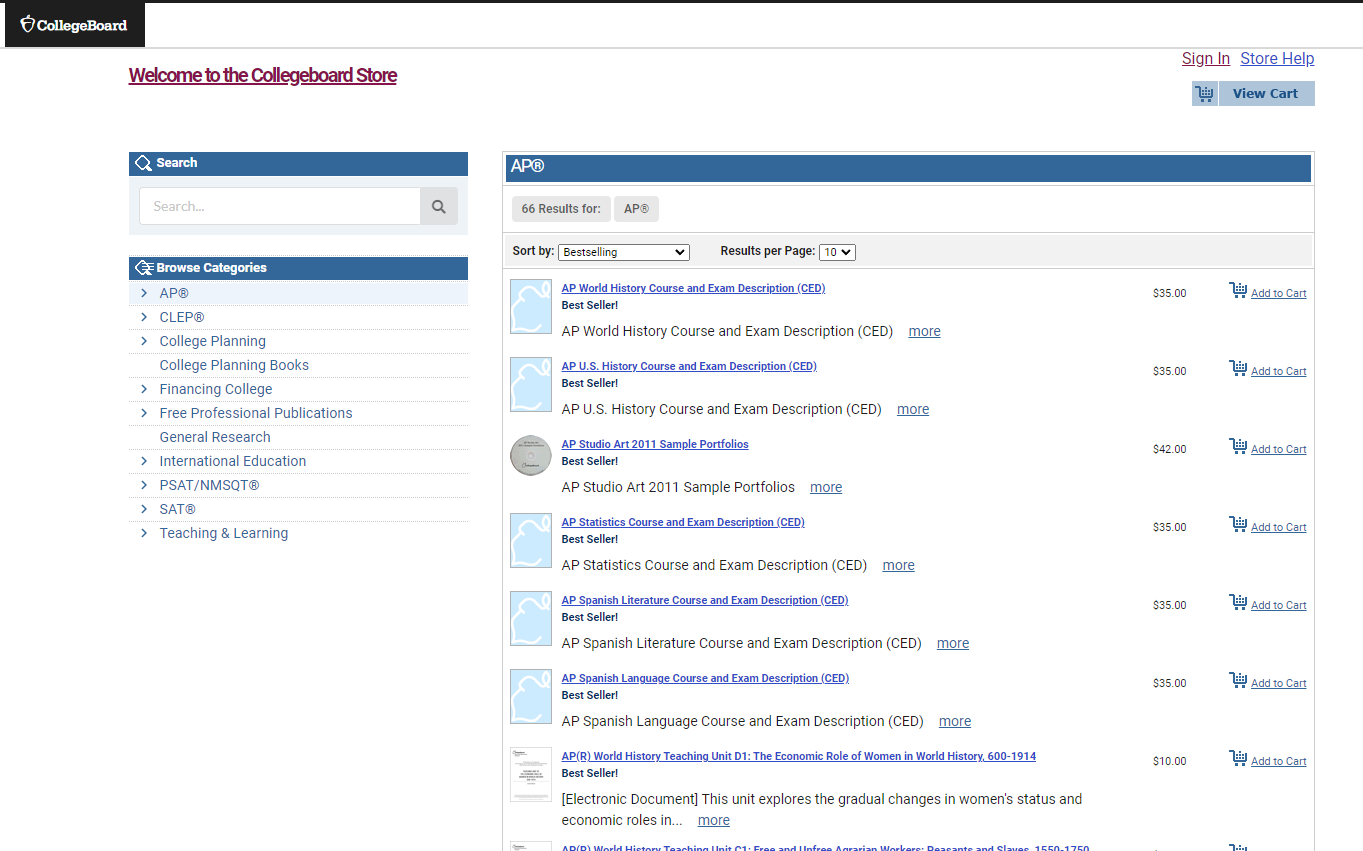
Task: Open AP Spanish Literature CED thumbnail
Action: point(531,618)
